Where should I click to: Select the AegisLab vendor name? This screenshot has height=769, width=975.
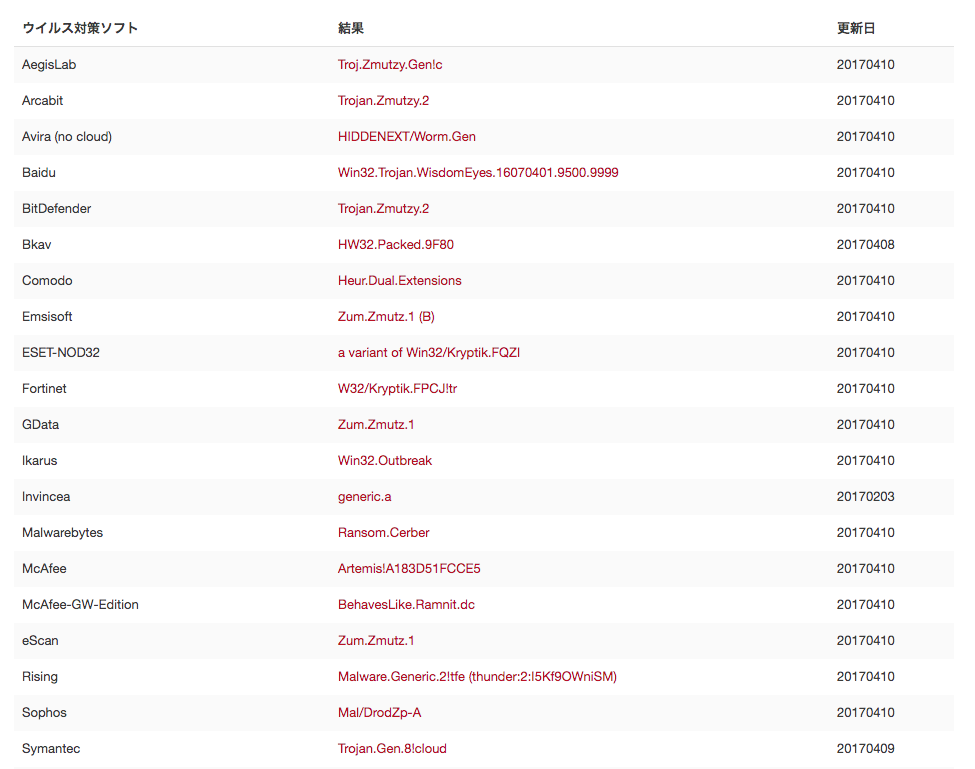(x=49, y=65)
